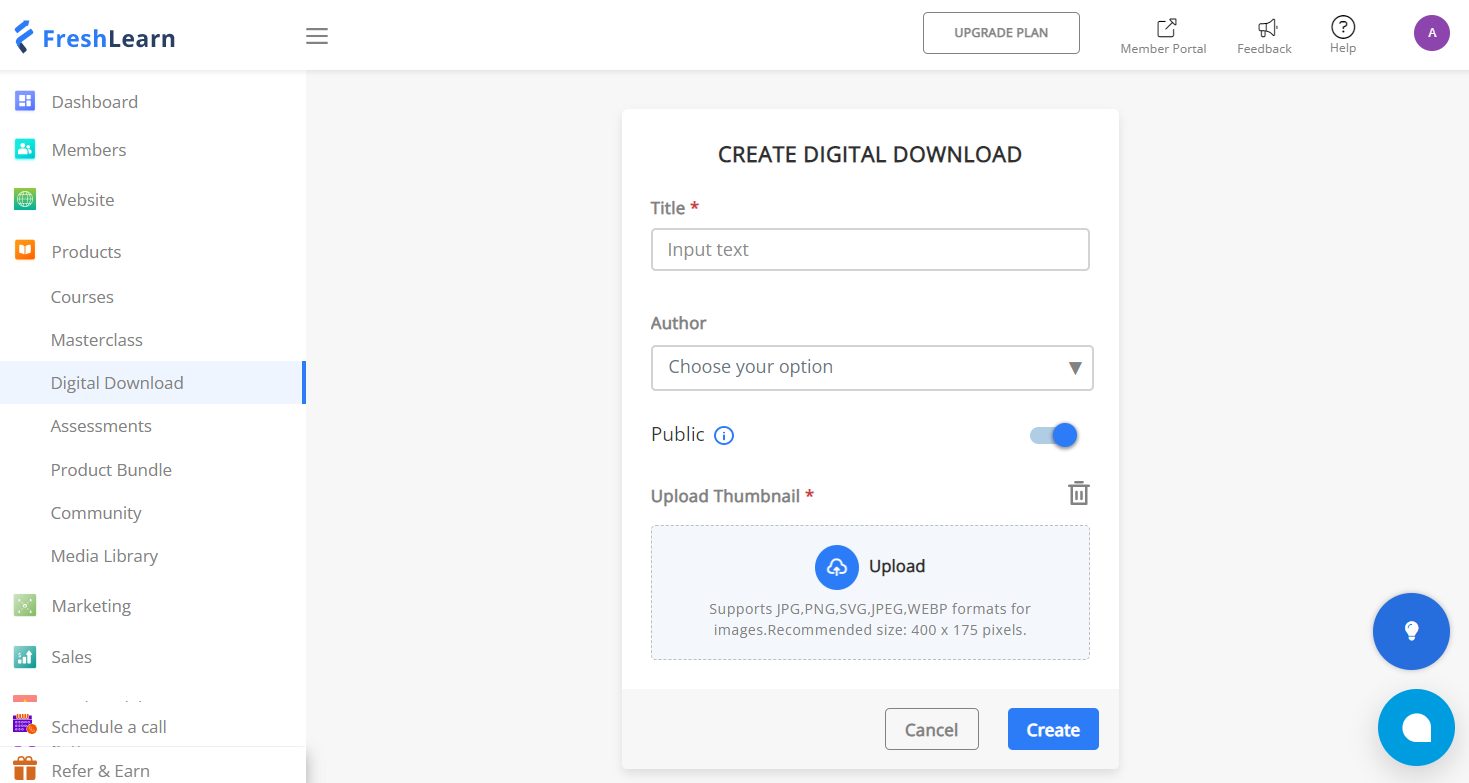Screen dimensions: 1469x783
Task: Open the lightbulb tips floating button
Action: (x=1411, y=631)
